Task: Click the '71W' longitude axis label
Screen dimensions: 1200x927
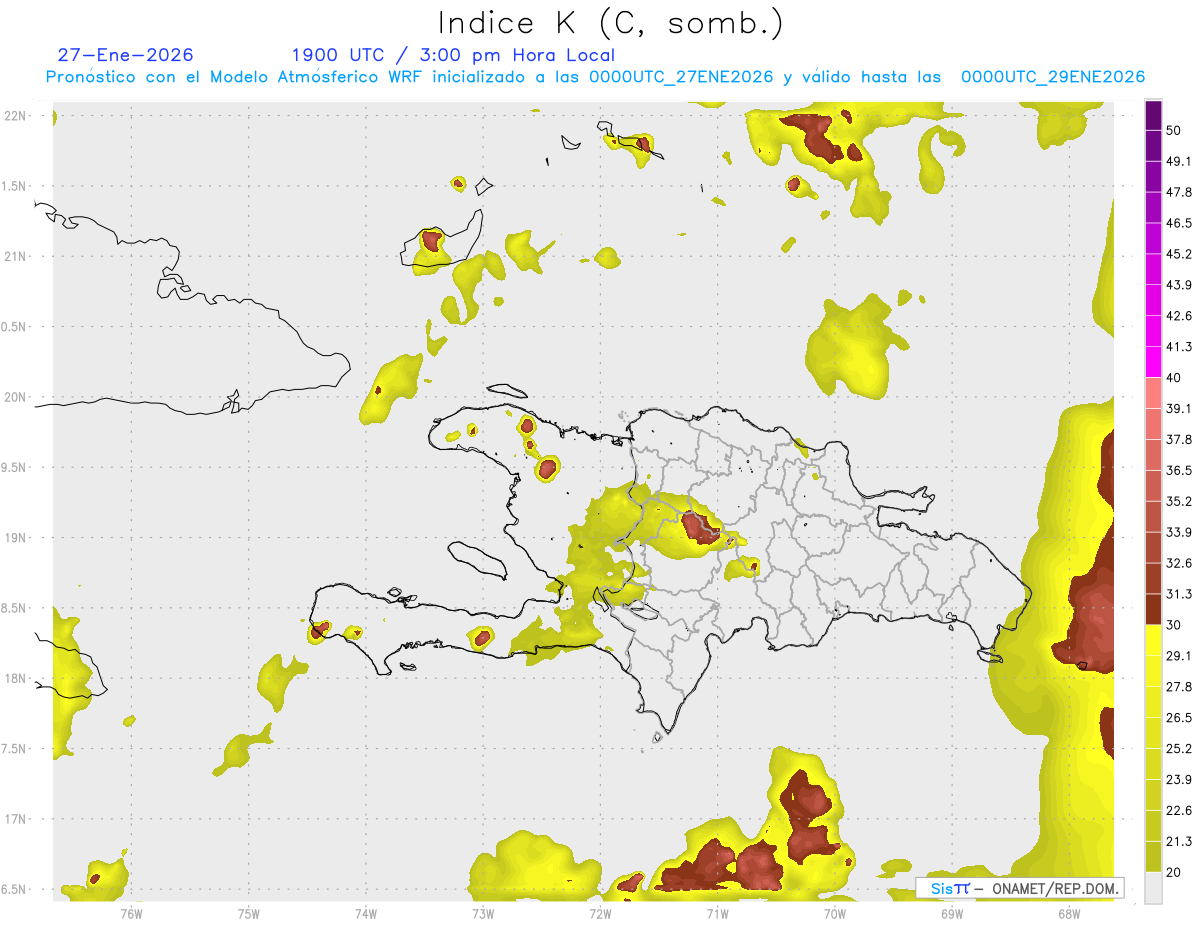Action: pos(717,912)
